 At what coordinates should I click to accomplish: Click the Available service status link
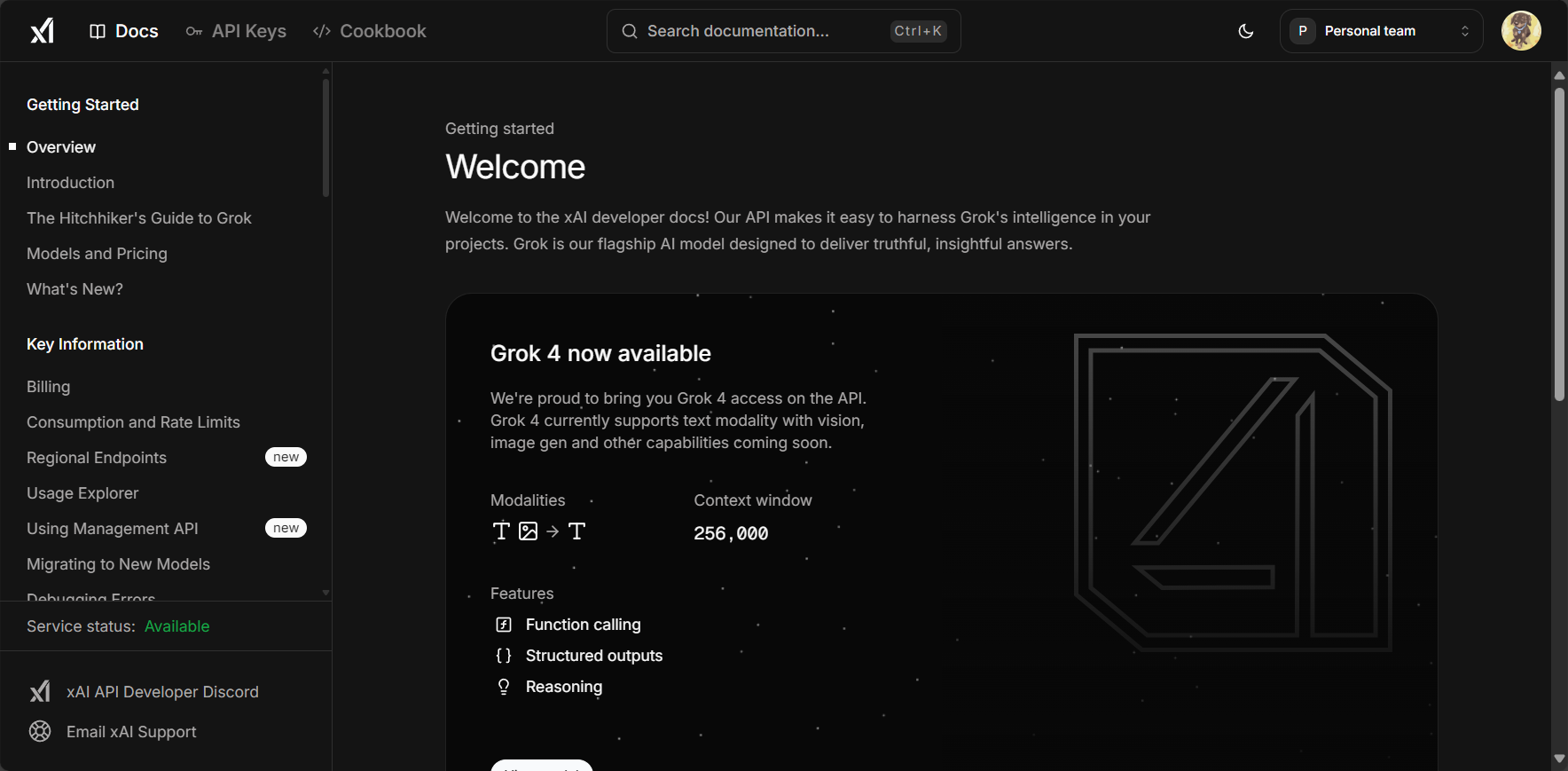(177, 626)
